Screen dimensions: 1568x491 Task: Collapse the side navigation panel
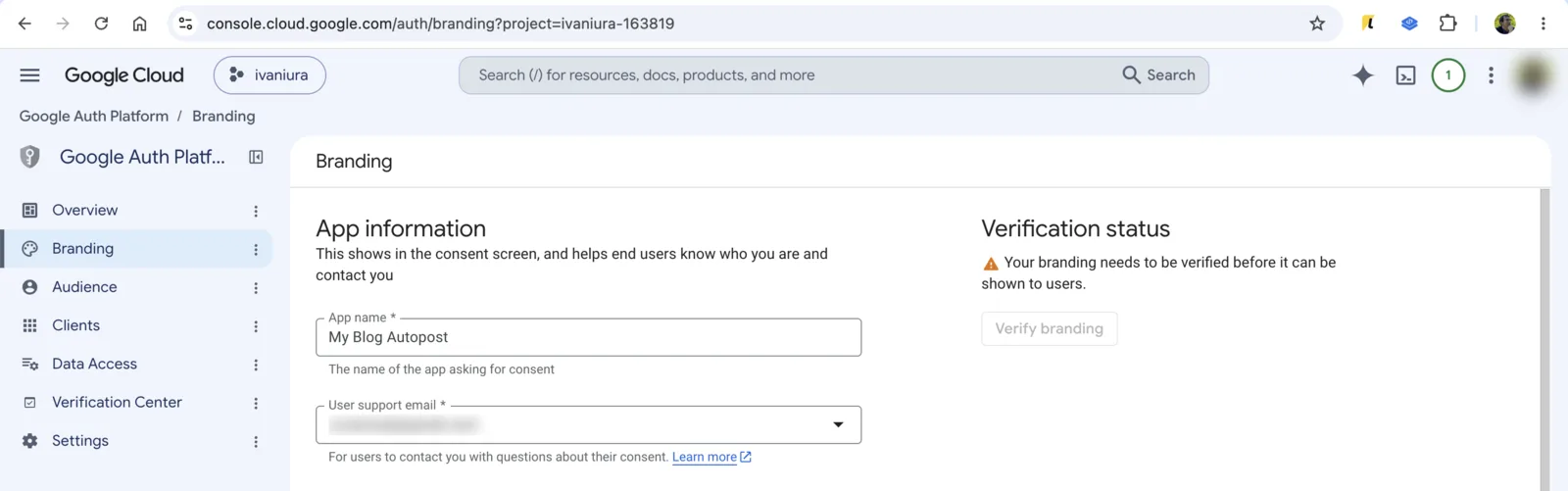[x=256, y=157]
